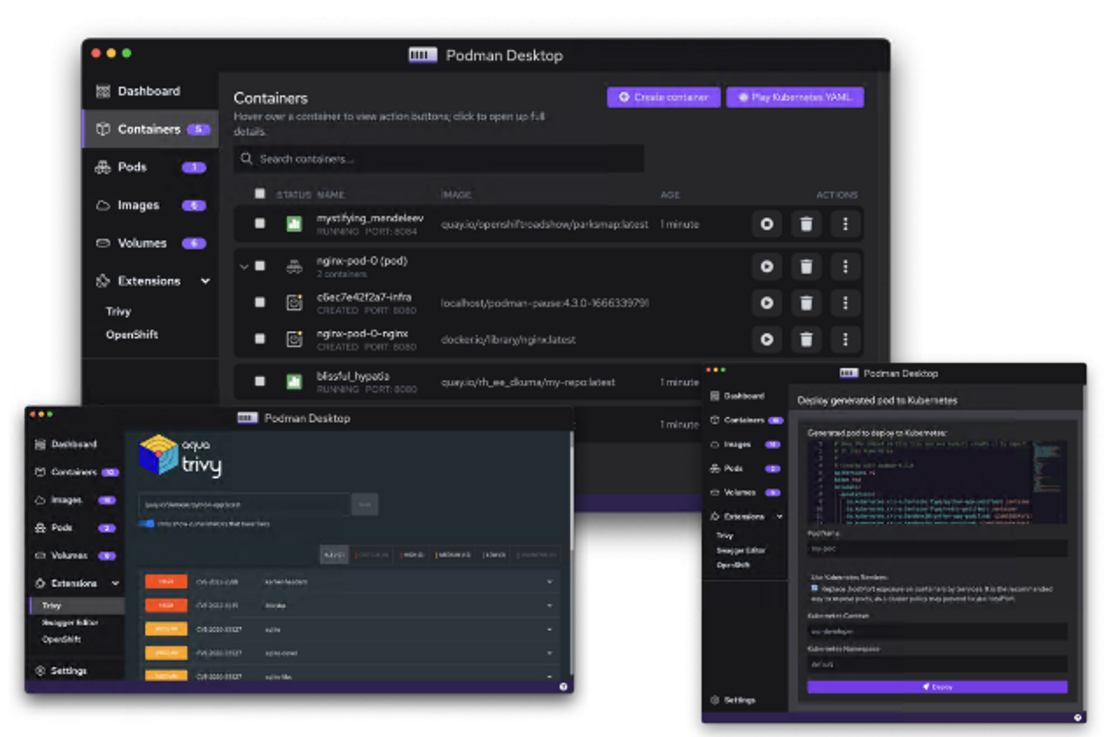Click Pods icon in main window sidebar

(103, 167)
